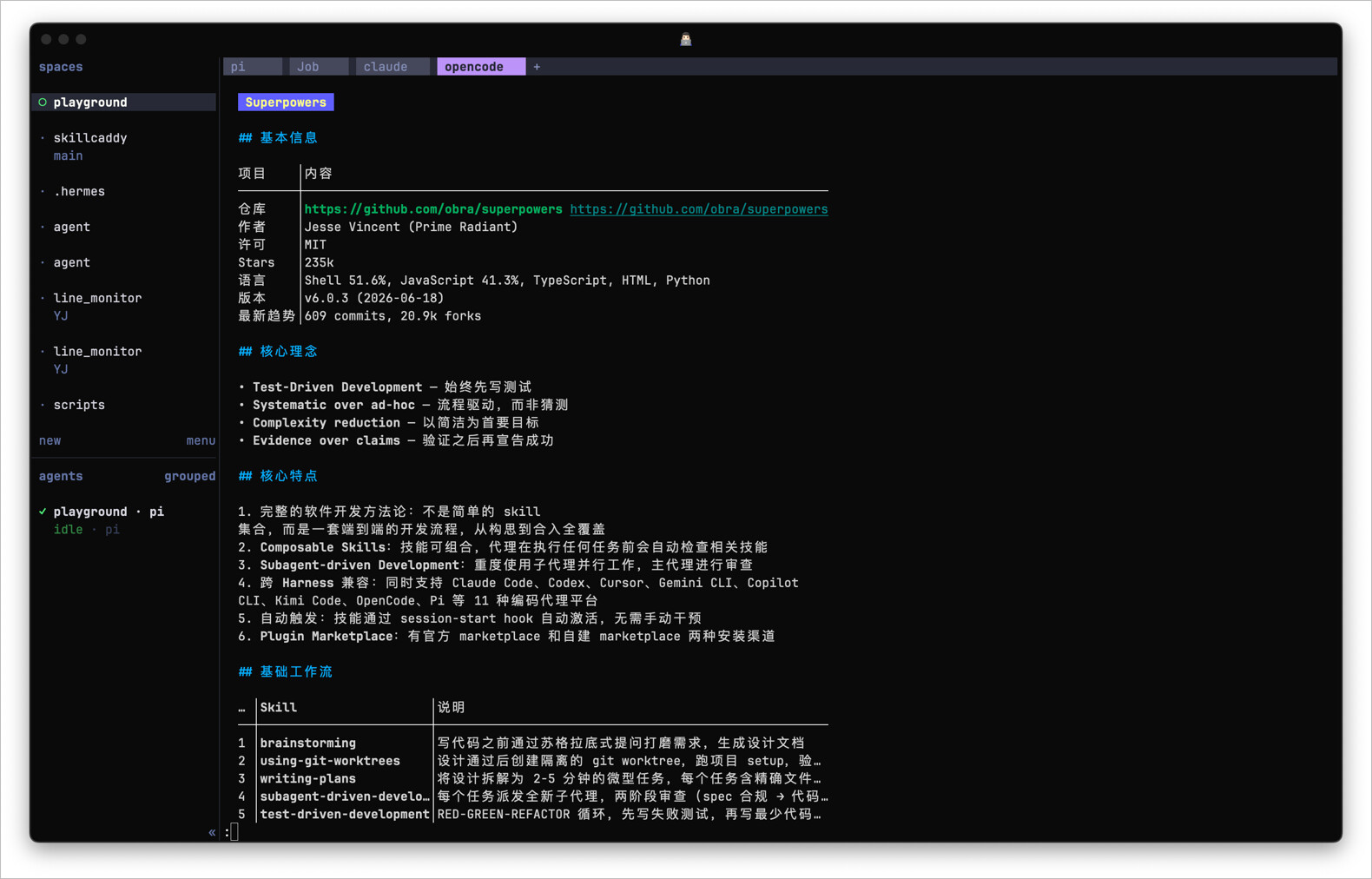Select the scripts space
The height and width of the screenshot is (879, 1372).
(x=79, y=405)
